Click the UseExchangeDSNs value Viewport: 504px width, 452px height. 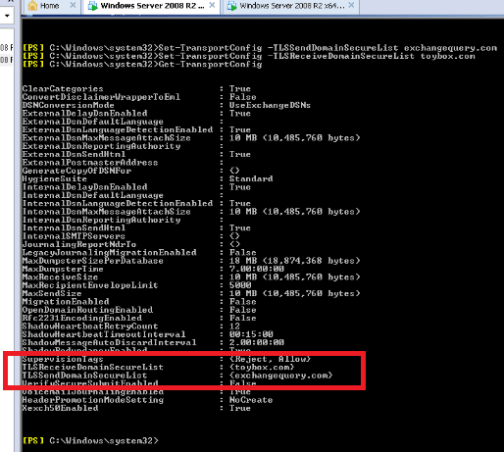(x=270, y=105)
